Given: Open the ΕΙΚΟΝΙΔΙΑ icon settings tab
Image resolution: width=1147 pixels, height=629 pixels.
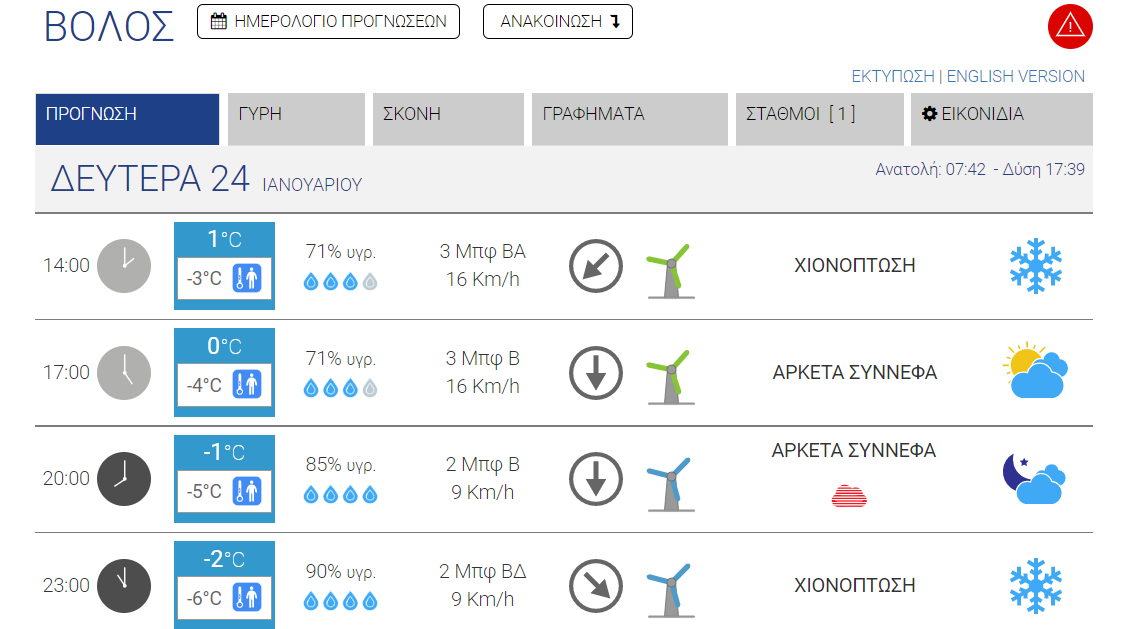Looking at the screenshot, I should pyautogui.click(x=1001, y=119).
